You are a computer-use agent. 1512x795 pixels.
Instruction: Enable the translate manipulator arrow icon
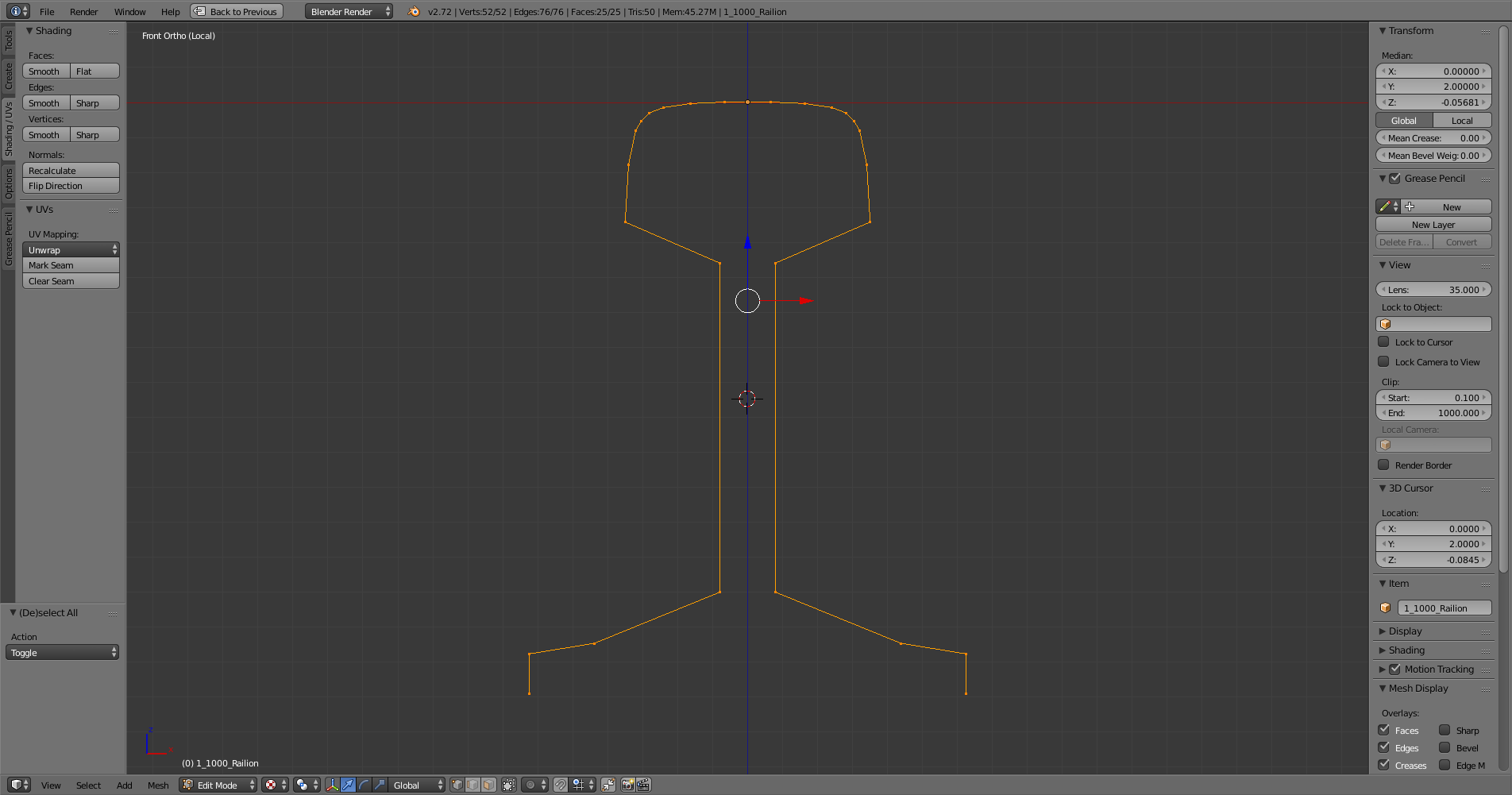(348, 785)
